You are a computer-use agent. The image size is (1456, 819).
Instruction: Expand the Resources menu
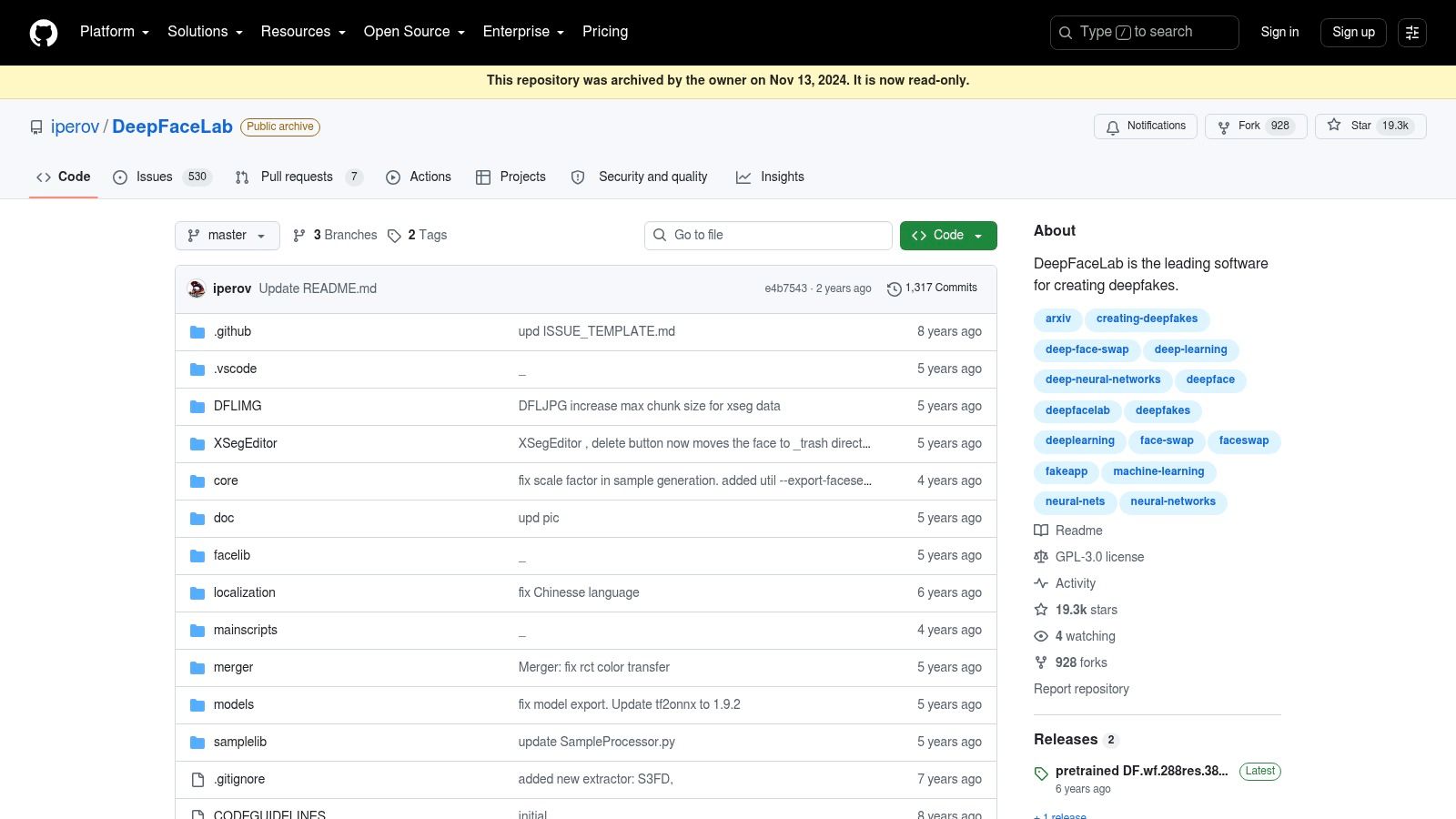[x=303, y=32]
